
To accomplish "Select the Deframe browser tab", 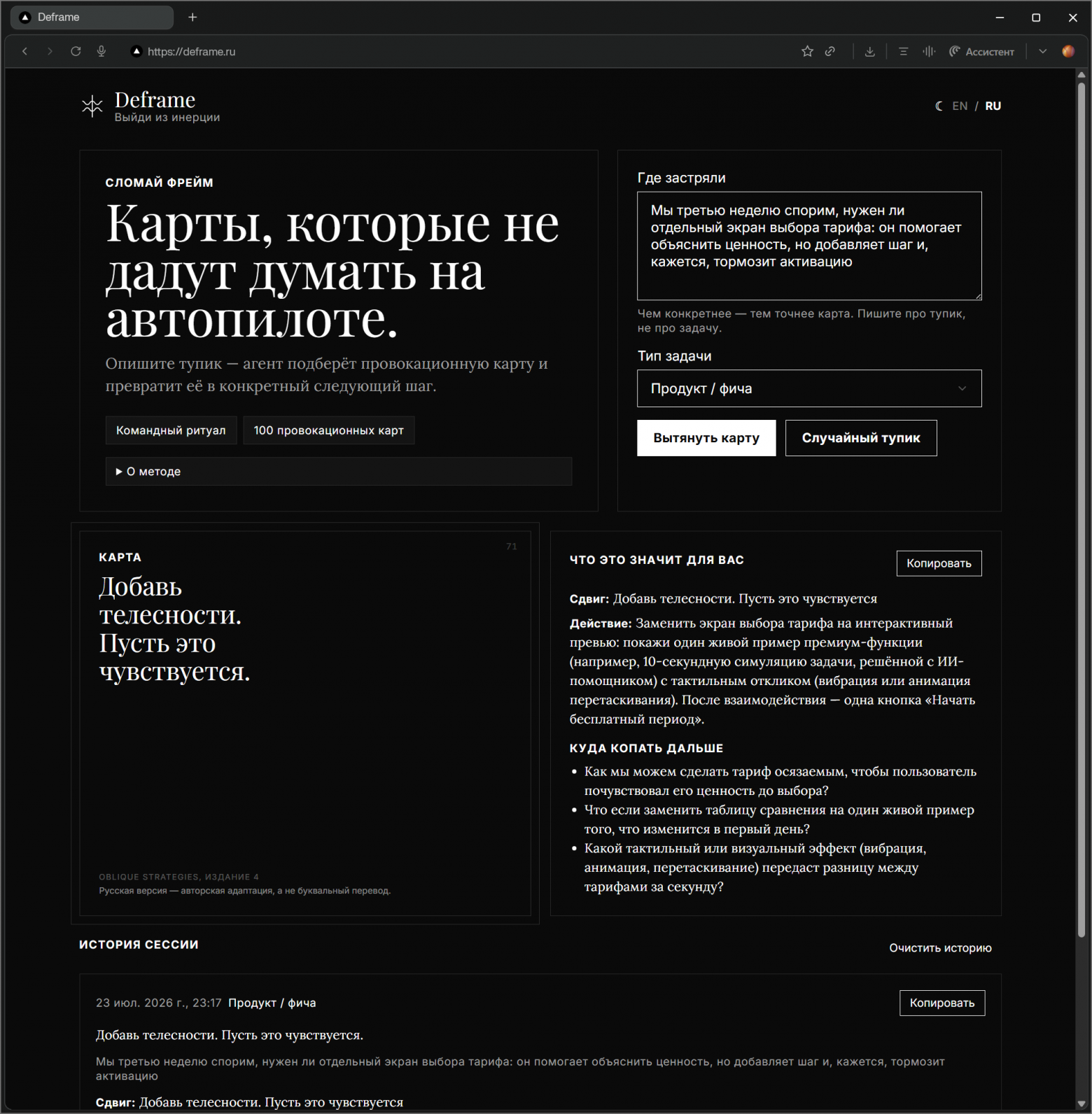I will tap(92, 17).
